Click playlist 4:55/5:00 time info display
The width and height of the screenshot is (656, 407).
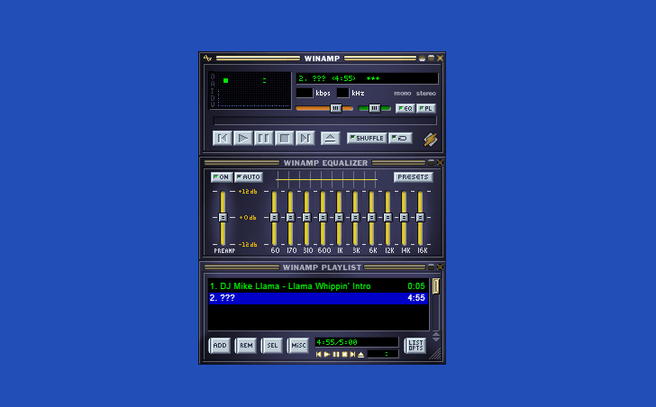356,342
